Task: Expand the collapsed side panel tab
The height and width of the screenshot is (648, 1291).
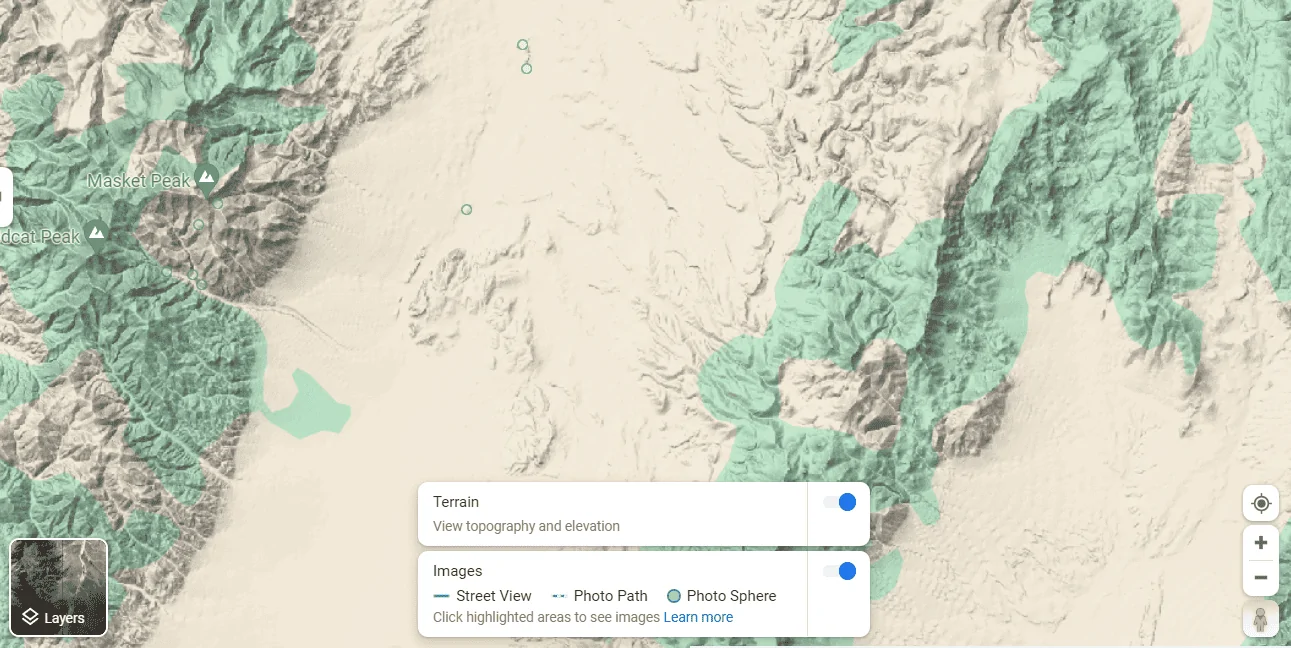Action: 5,197
